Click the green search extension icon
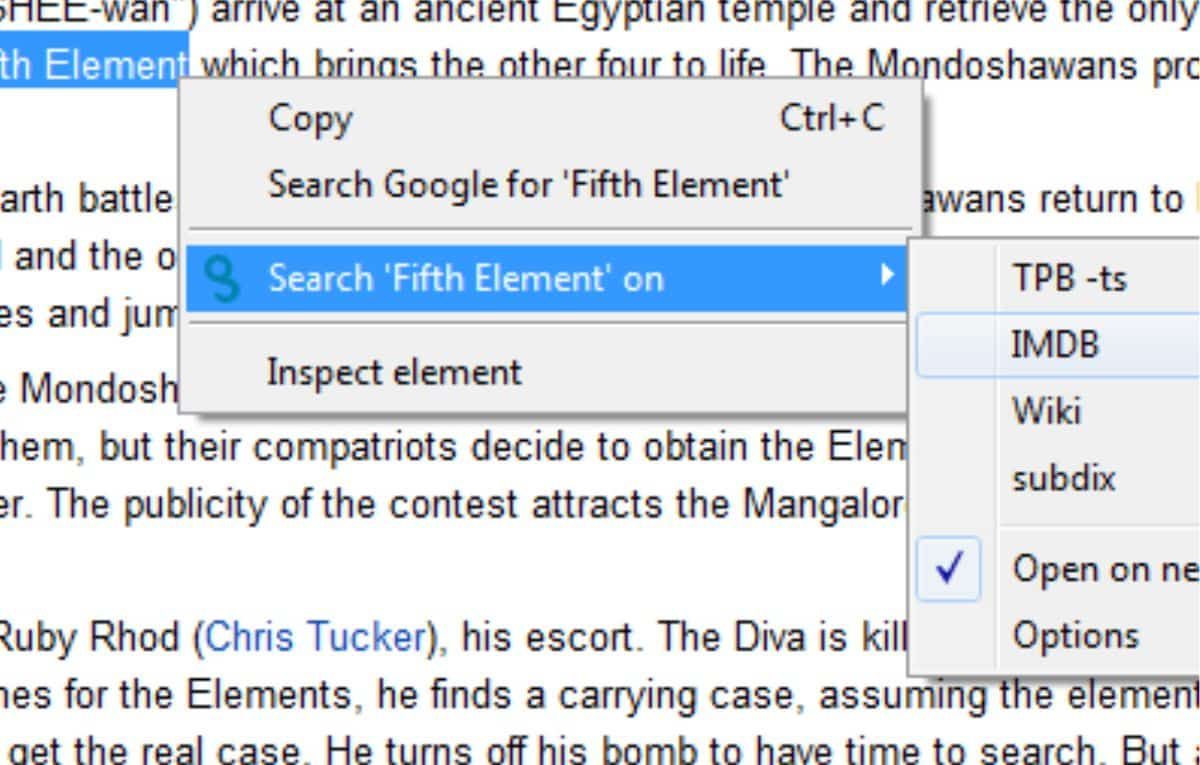1200x765 pixels. coord(223,279)
